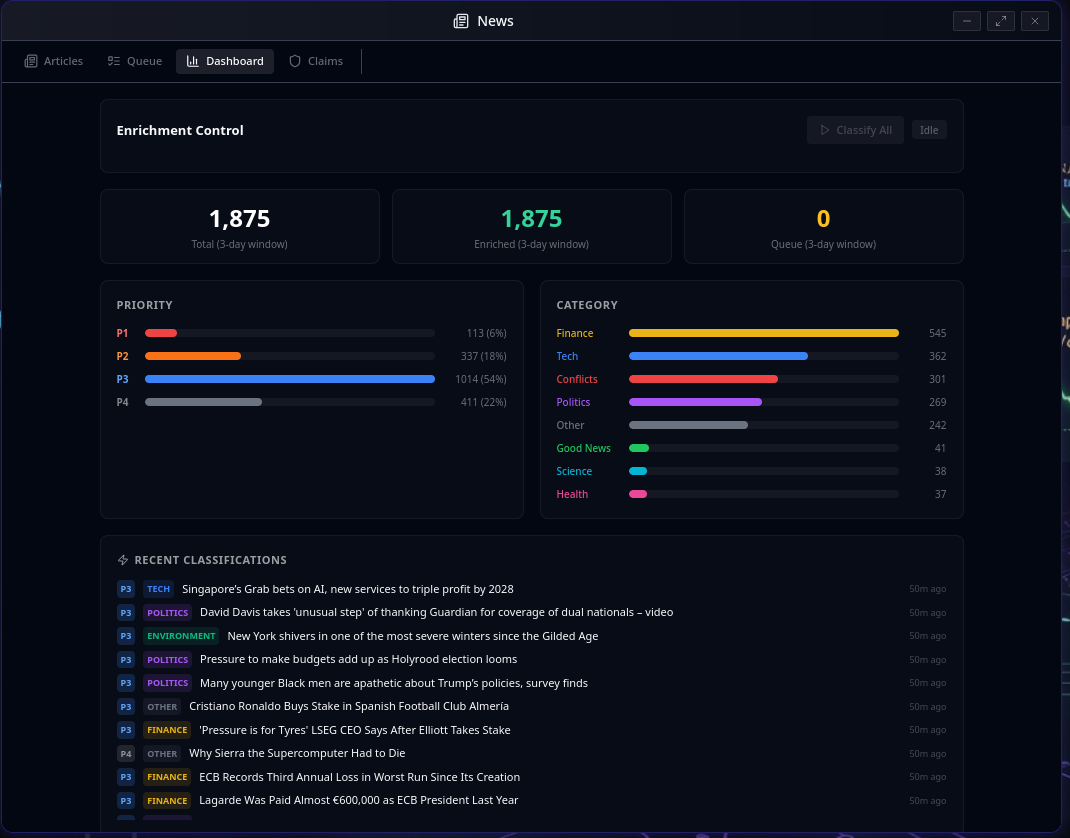Open the Claims tab
Screen dimensions: 1070x838
pyautogui.click(x=316, y=61)
